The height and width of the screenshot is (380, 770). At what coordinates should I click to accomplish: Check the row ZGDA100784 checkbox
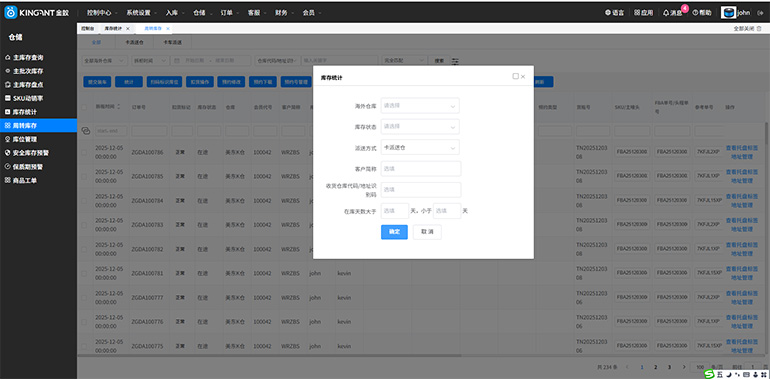84,201
